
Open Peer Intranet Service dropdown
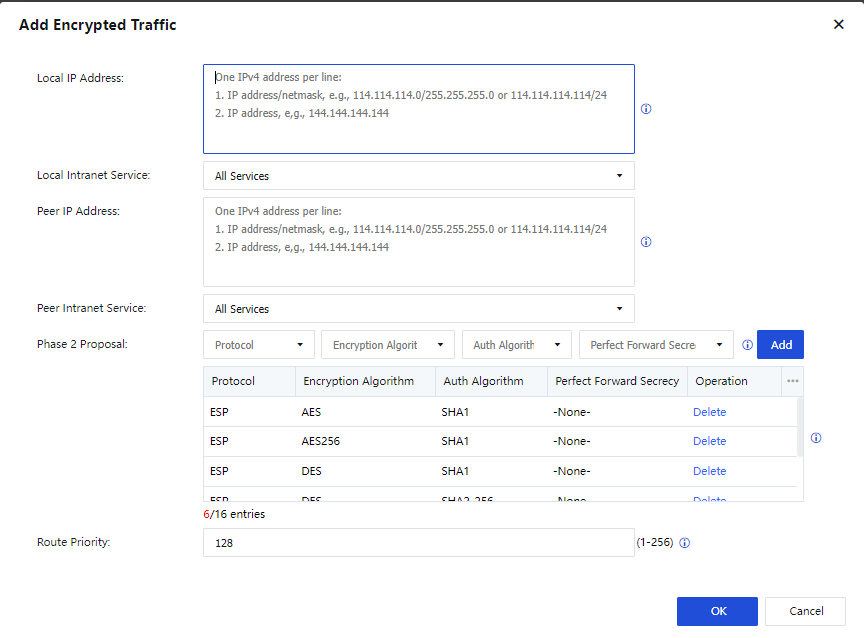(x=418, y=309)
